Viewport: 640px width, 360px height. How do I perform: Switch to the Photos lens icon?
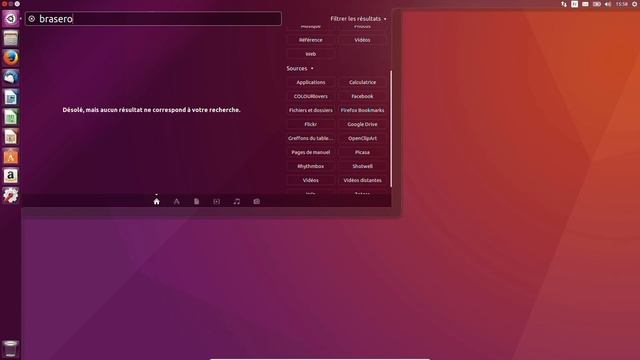(x=256, y=201)
